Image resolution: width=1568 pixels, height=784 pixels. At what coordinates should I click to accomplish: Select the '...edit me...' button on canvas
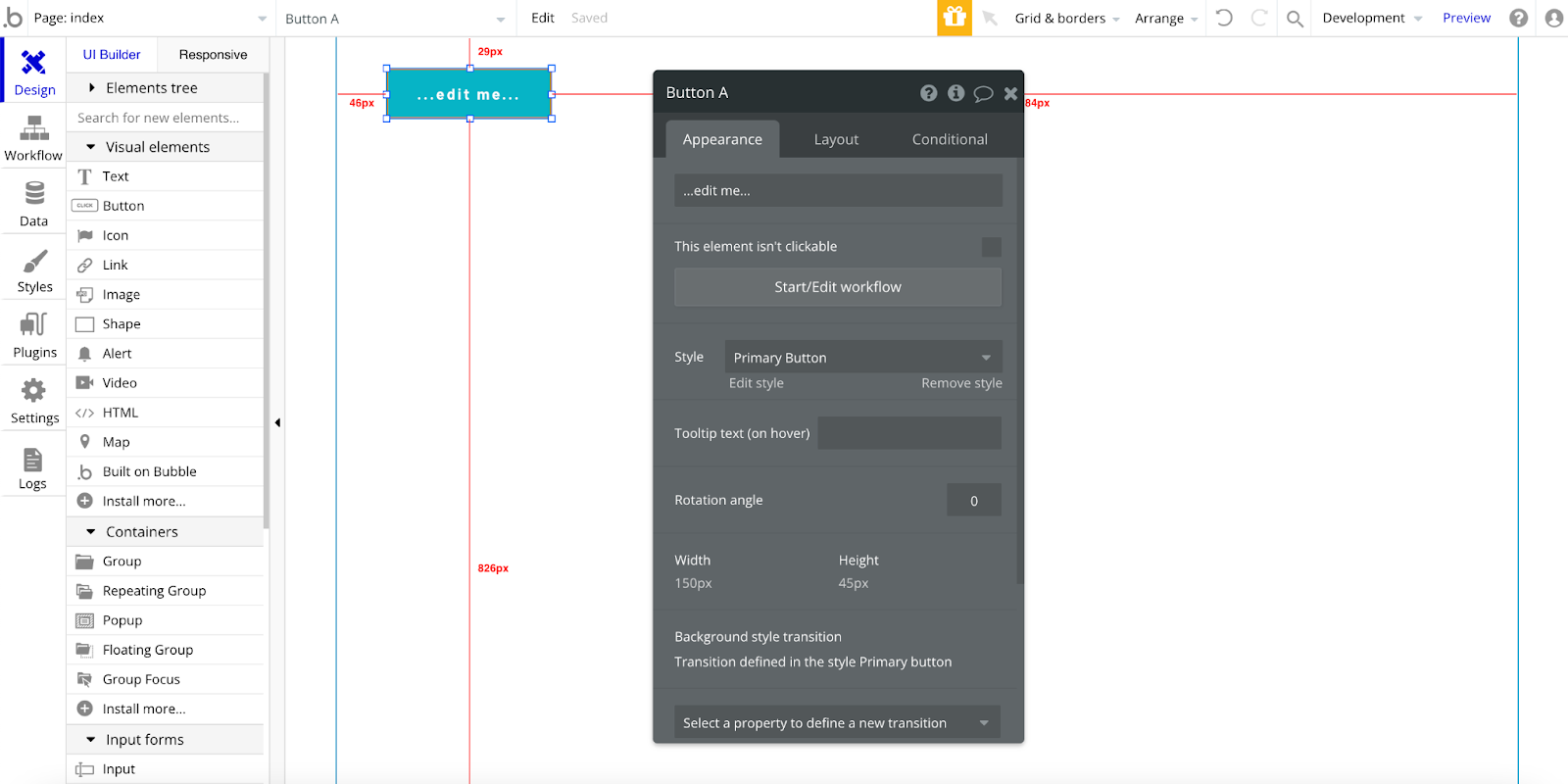[x=468, y=94]
